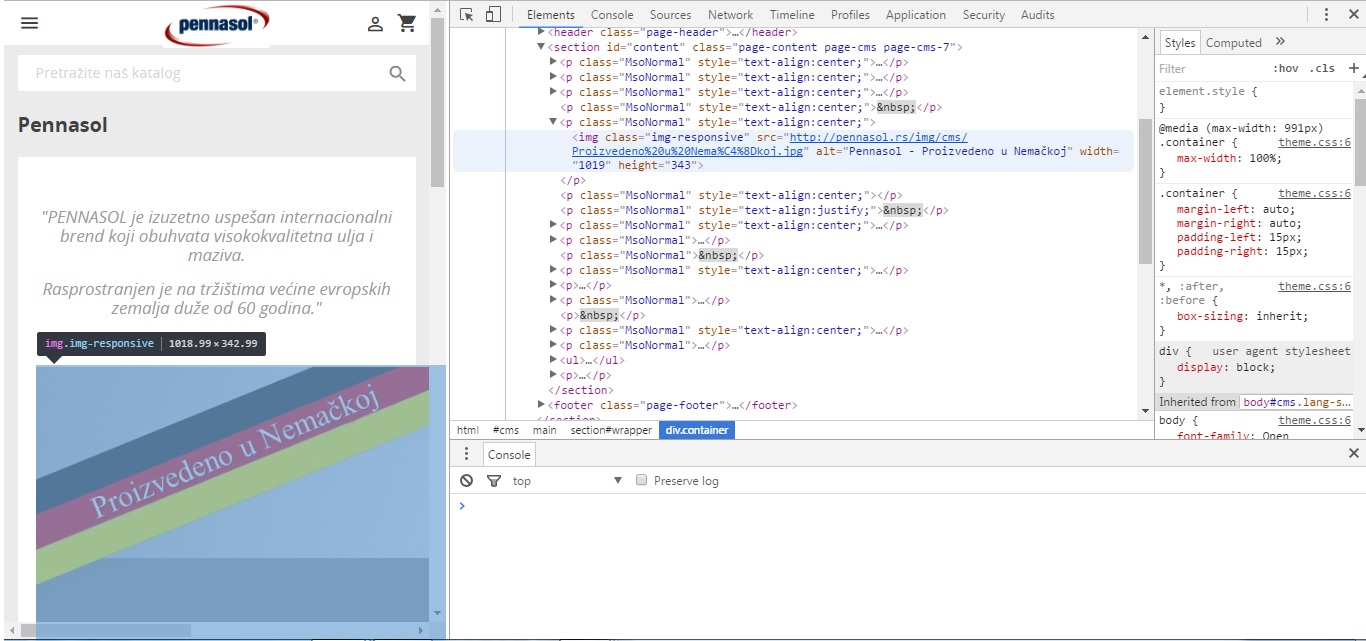Viewport: 1366px width, 641px height.
Task: Close the DevTools panel
Action: pyautogui.click(x=1353, y=14)
